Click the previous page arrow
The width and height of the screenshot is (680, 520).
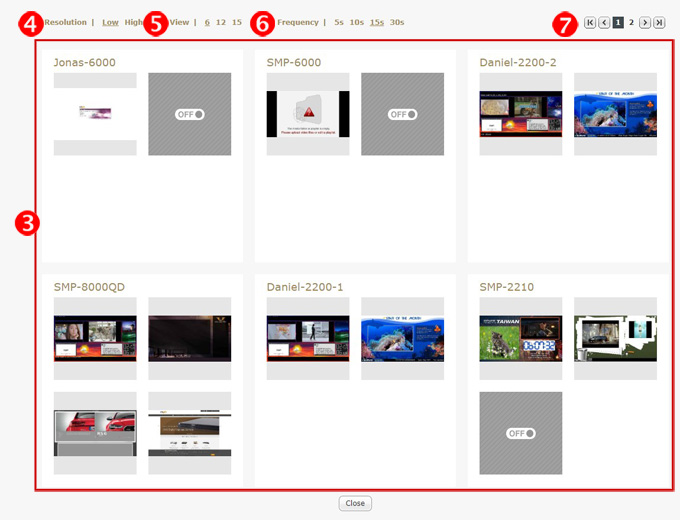(x=604, y=22)
